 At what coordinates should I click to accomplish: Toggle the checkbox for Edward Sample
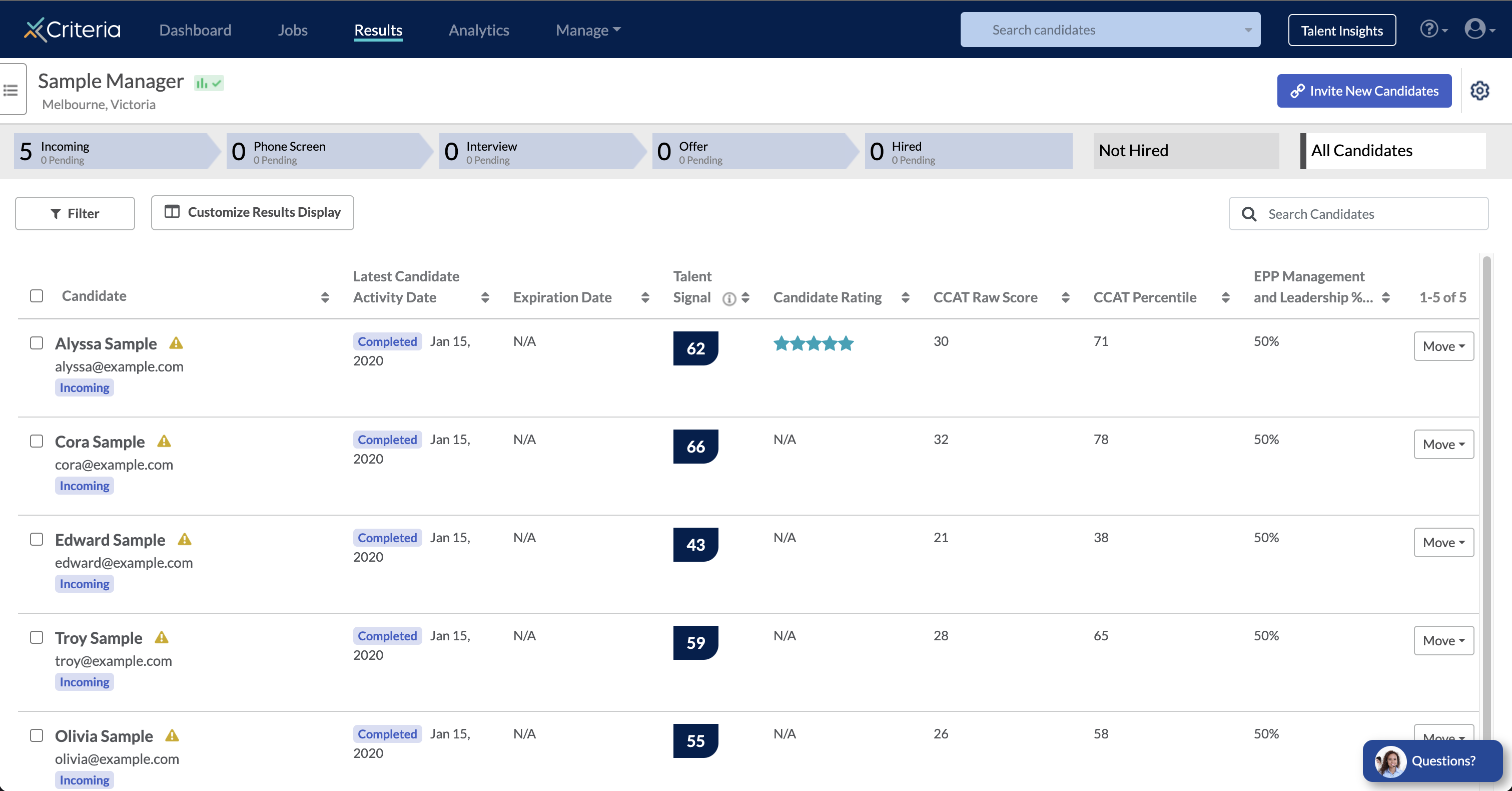[x=36, y=539]
